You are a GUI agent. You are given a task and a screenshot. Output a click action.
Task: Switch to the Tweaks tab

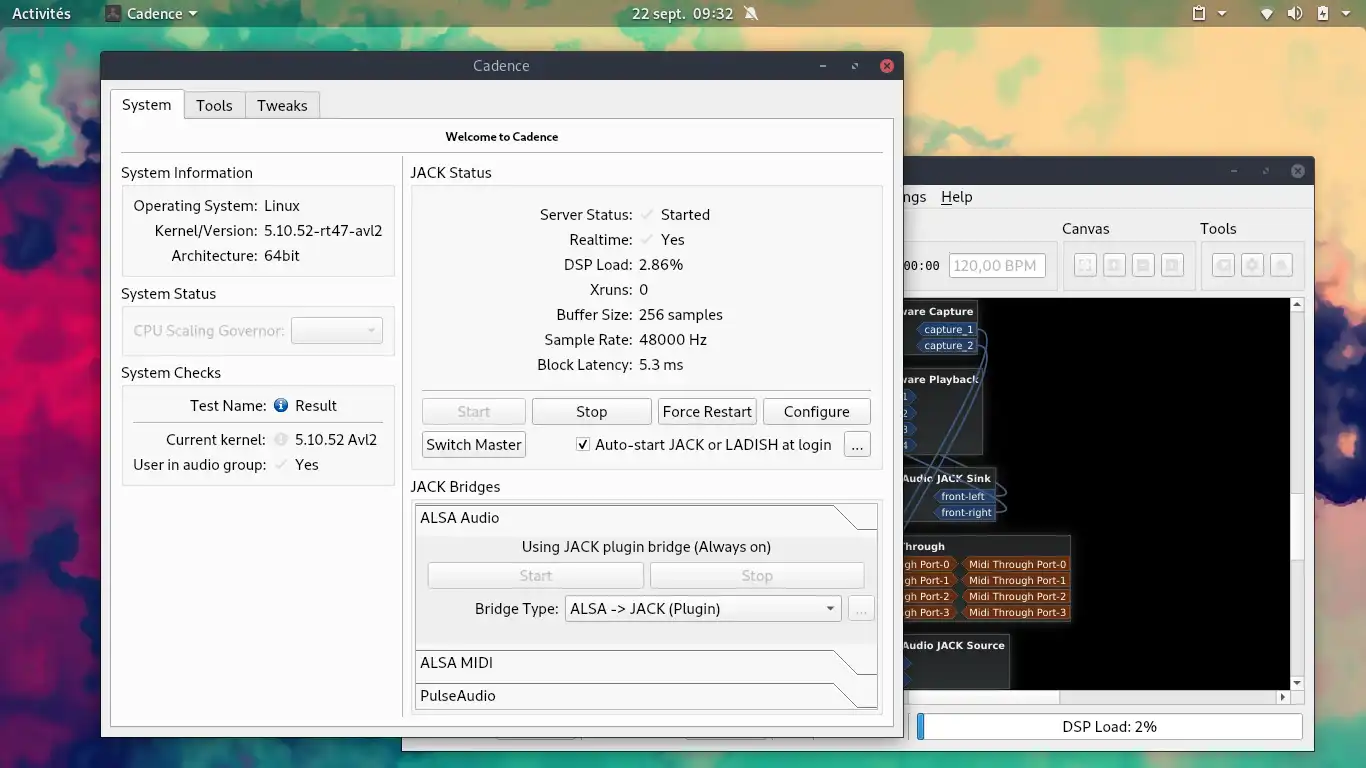pyautogui.click(x=282, y=105)
